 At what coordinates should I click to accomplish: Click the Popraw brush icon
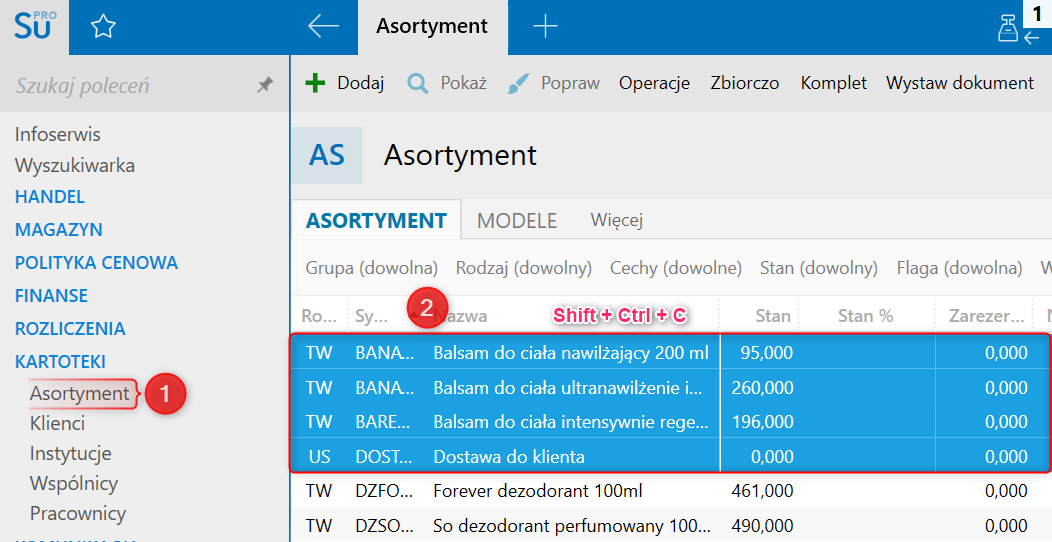click(x=518, y=83)
